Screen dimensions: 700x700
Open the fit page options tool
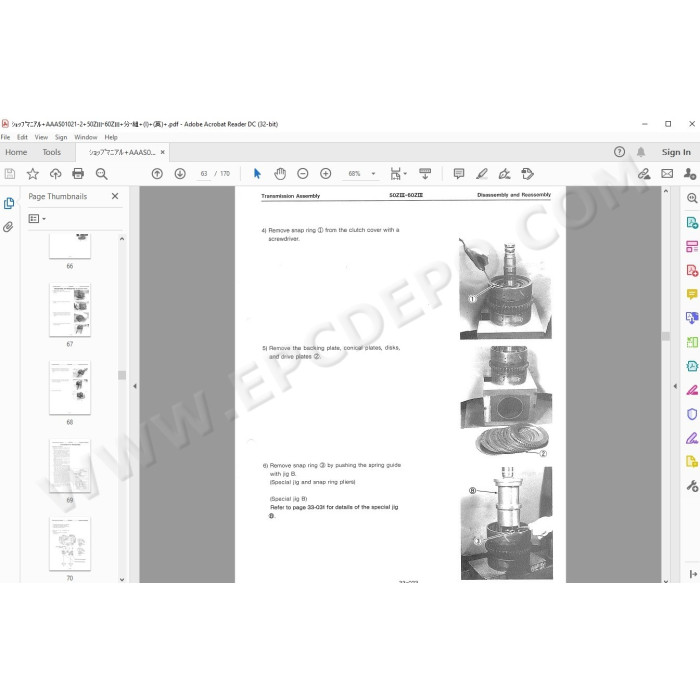pos(398,174)
